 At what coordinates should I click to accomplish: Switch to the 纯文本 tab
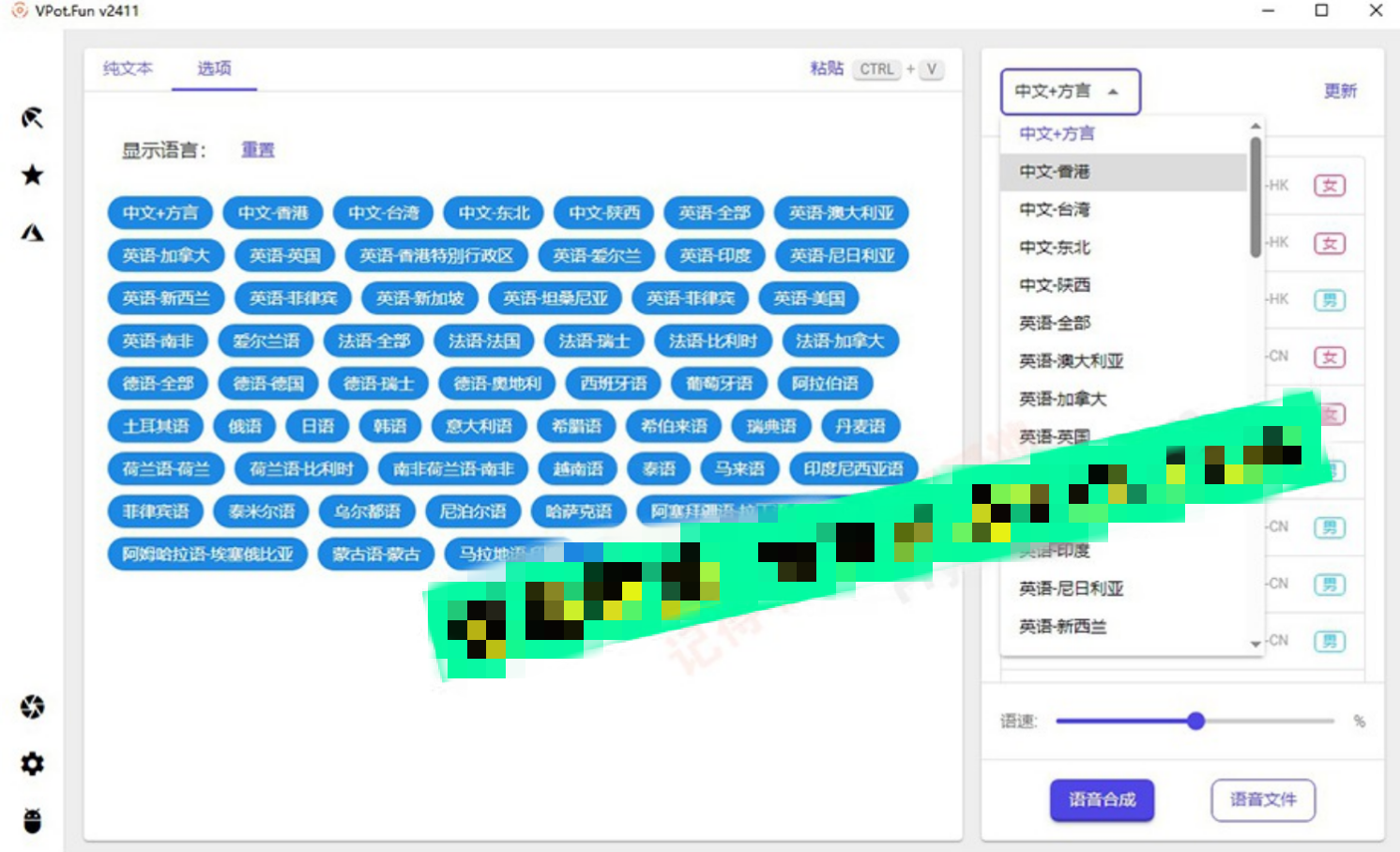pos(128,68)
